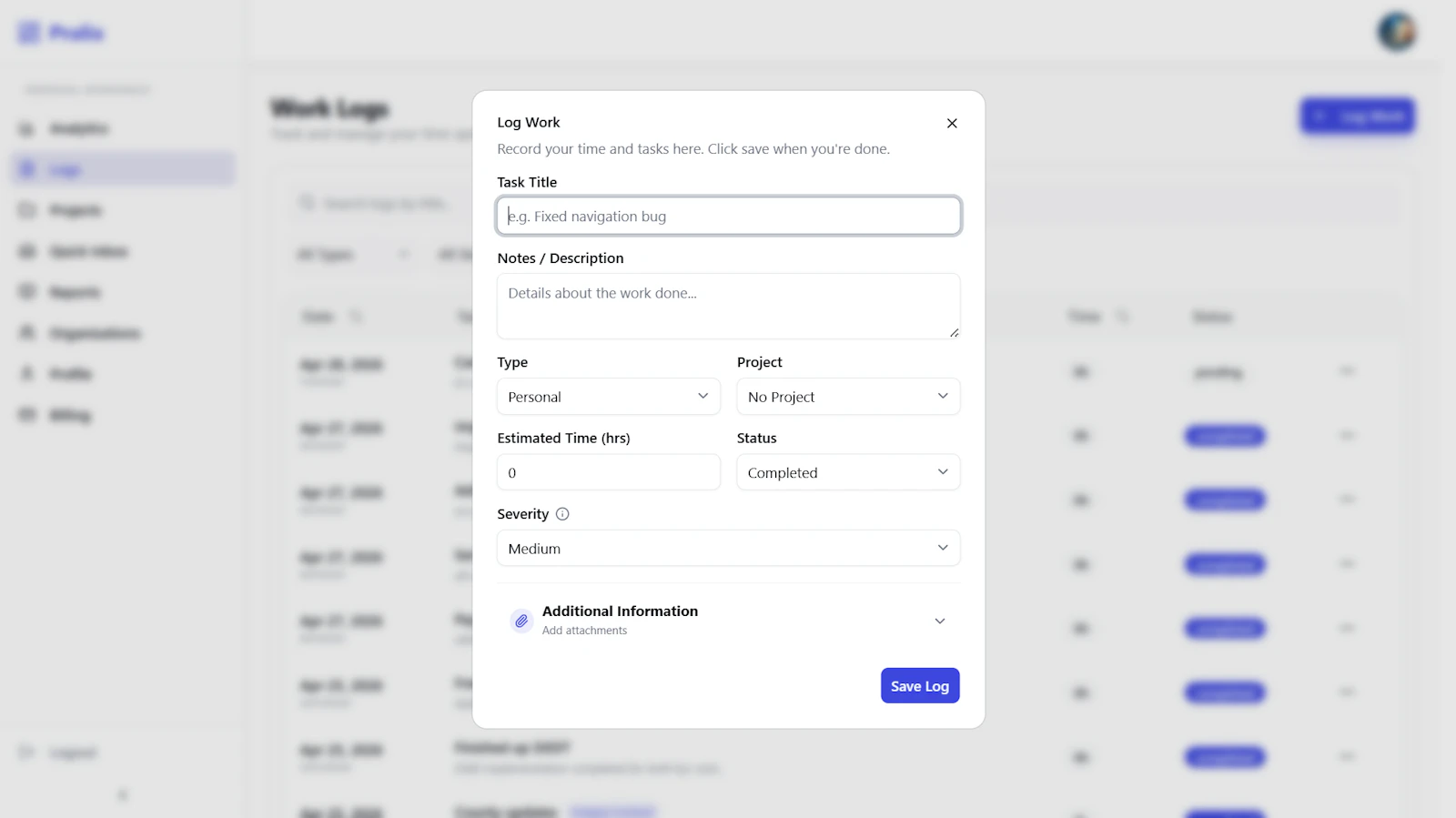Click the Estimated Time (hrs) field
Screen dimensions: 1456x818
click(608, 472)
